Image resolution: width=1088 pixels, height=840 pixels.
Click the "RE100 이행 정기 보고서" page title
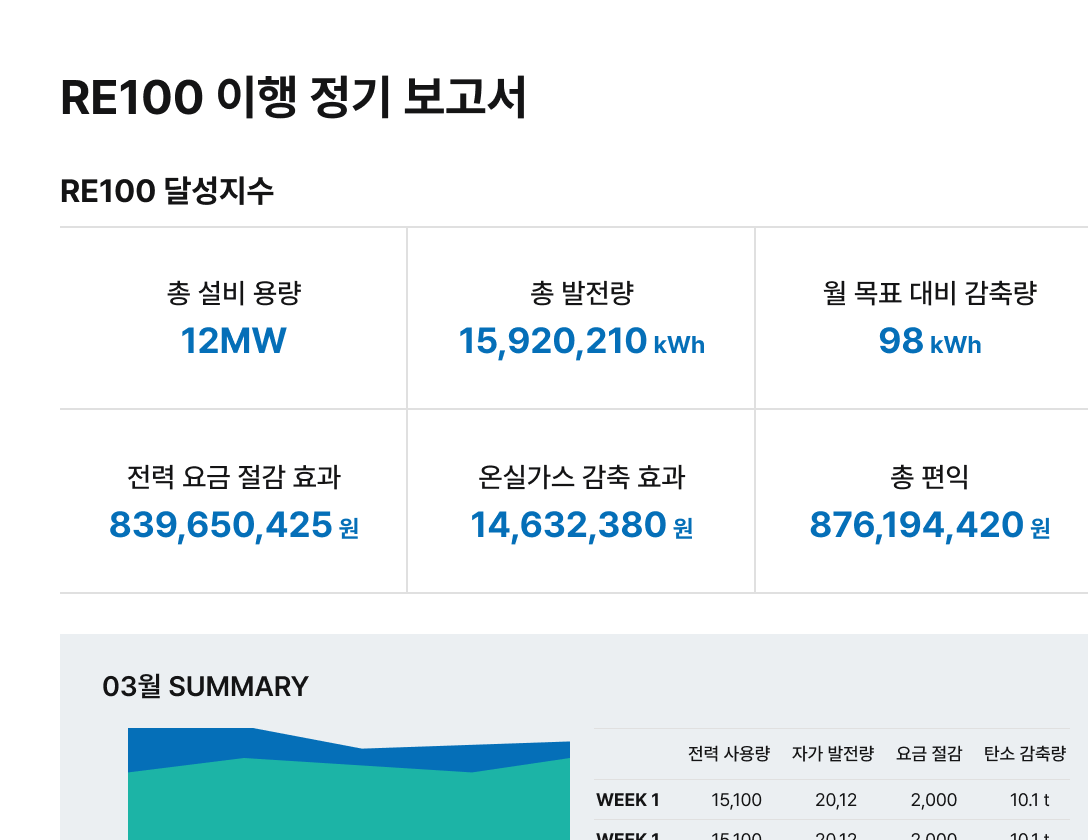(x=294, y=97)
